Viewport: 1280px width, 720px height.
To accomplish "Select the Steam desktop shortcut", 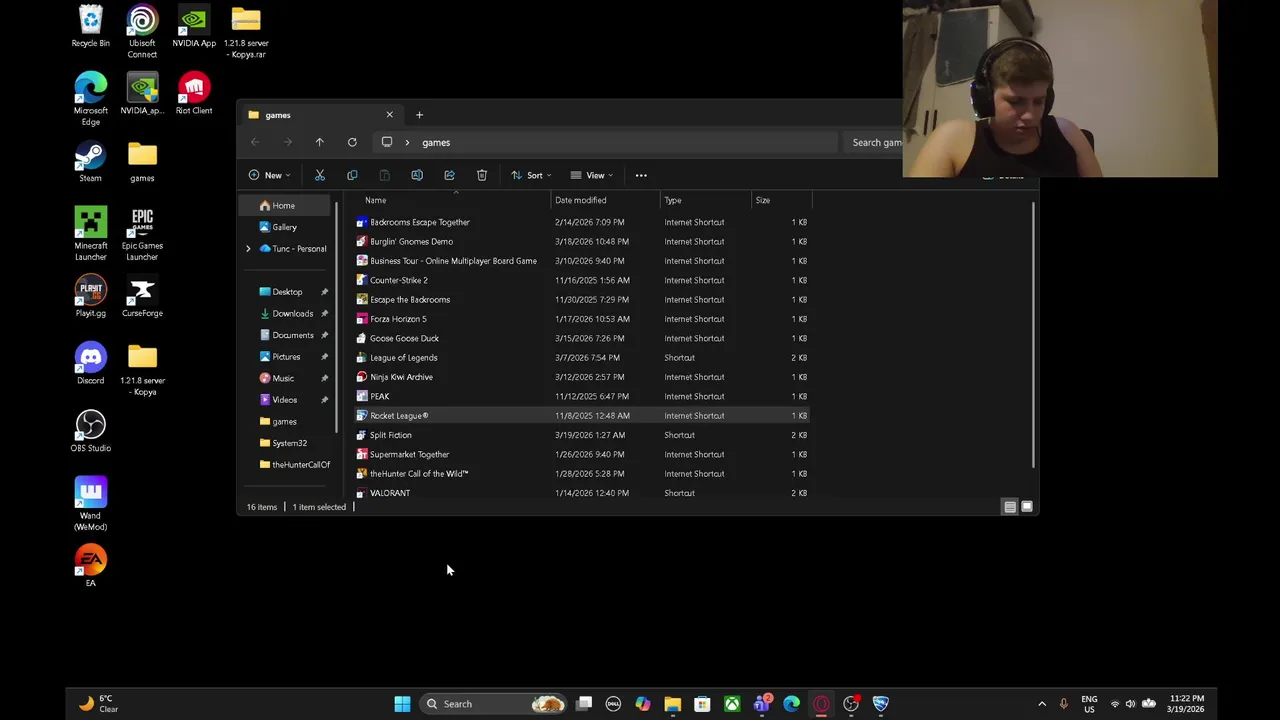I will [x=90, y=162].
